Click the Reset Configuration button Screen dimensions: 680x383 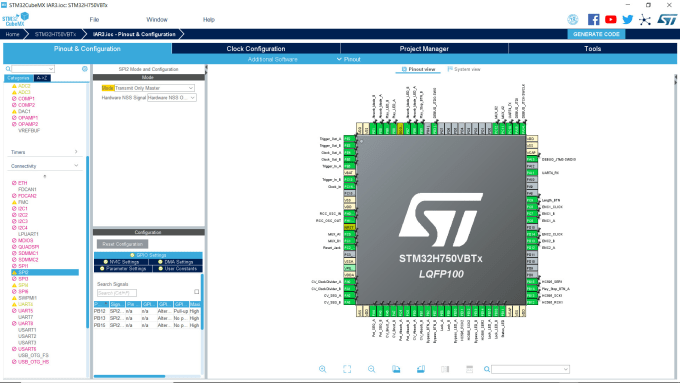click(123, 244)
